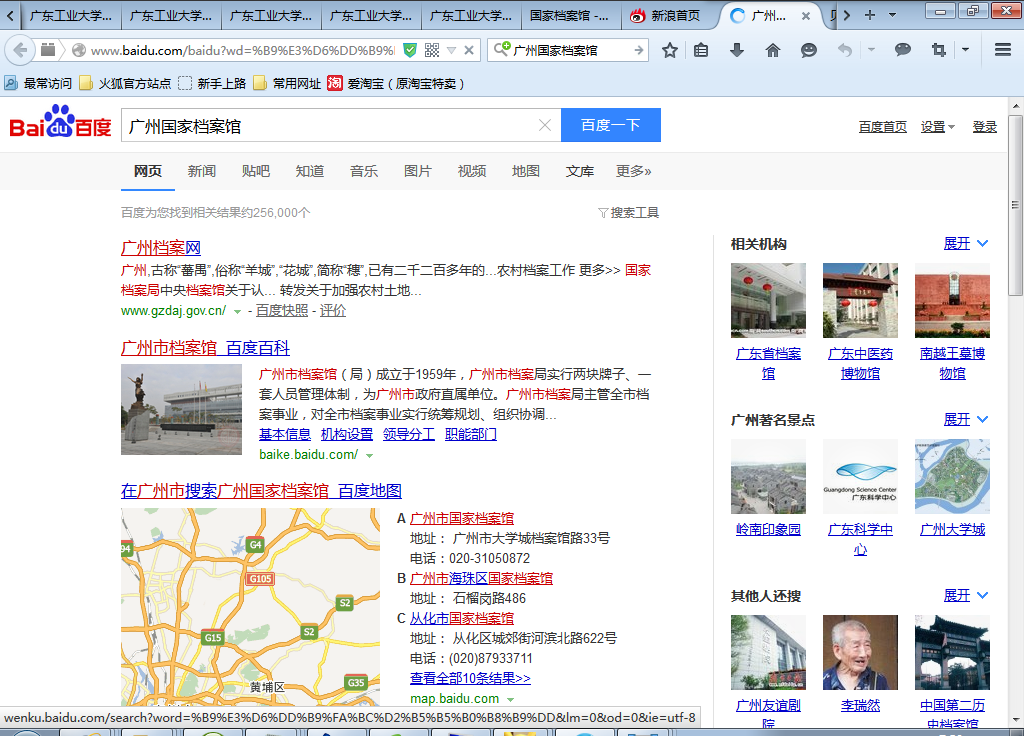Click the bookmark star icon
1024x736 pixels.
pyautogui.click(x=670, y=50)
